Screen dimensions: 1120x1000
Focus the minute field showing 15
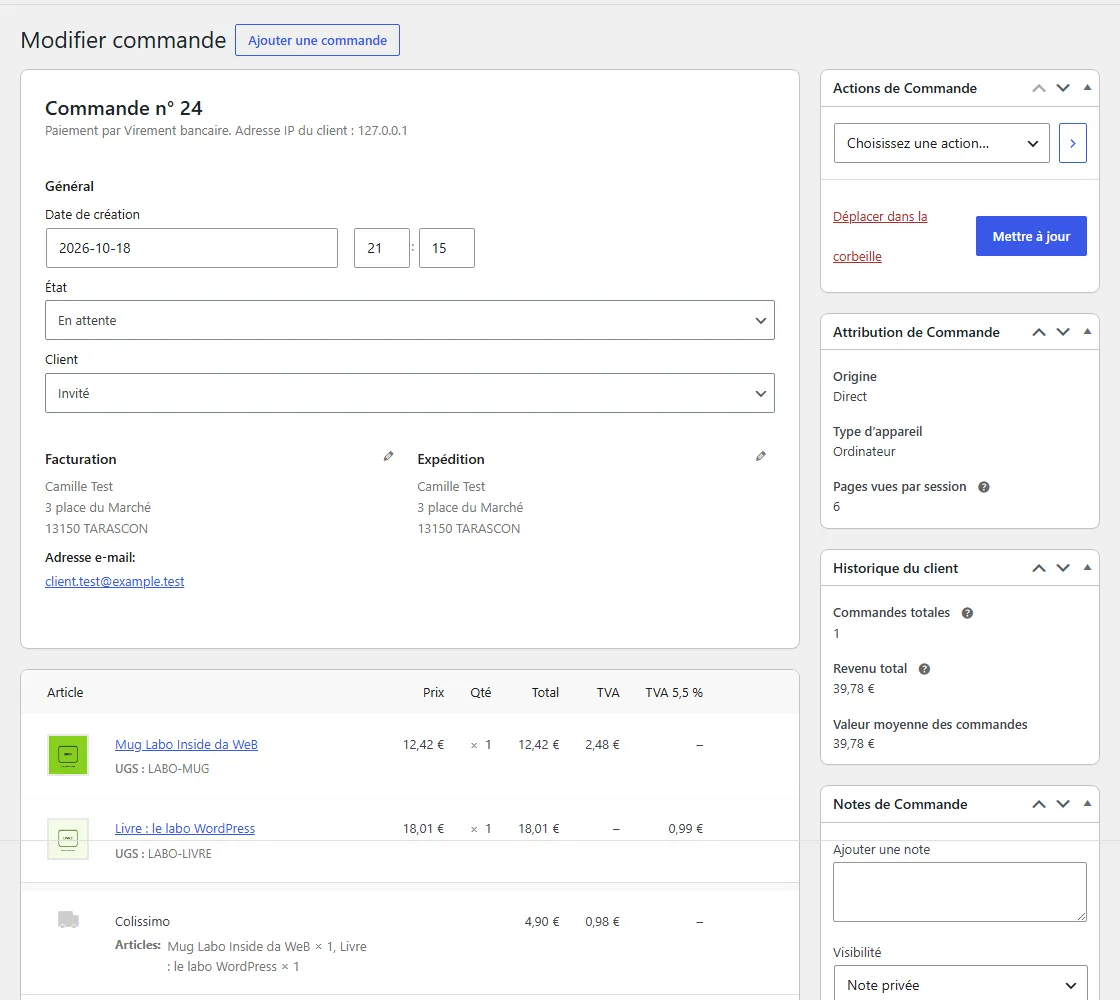click(x=446, y=248)
